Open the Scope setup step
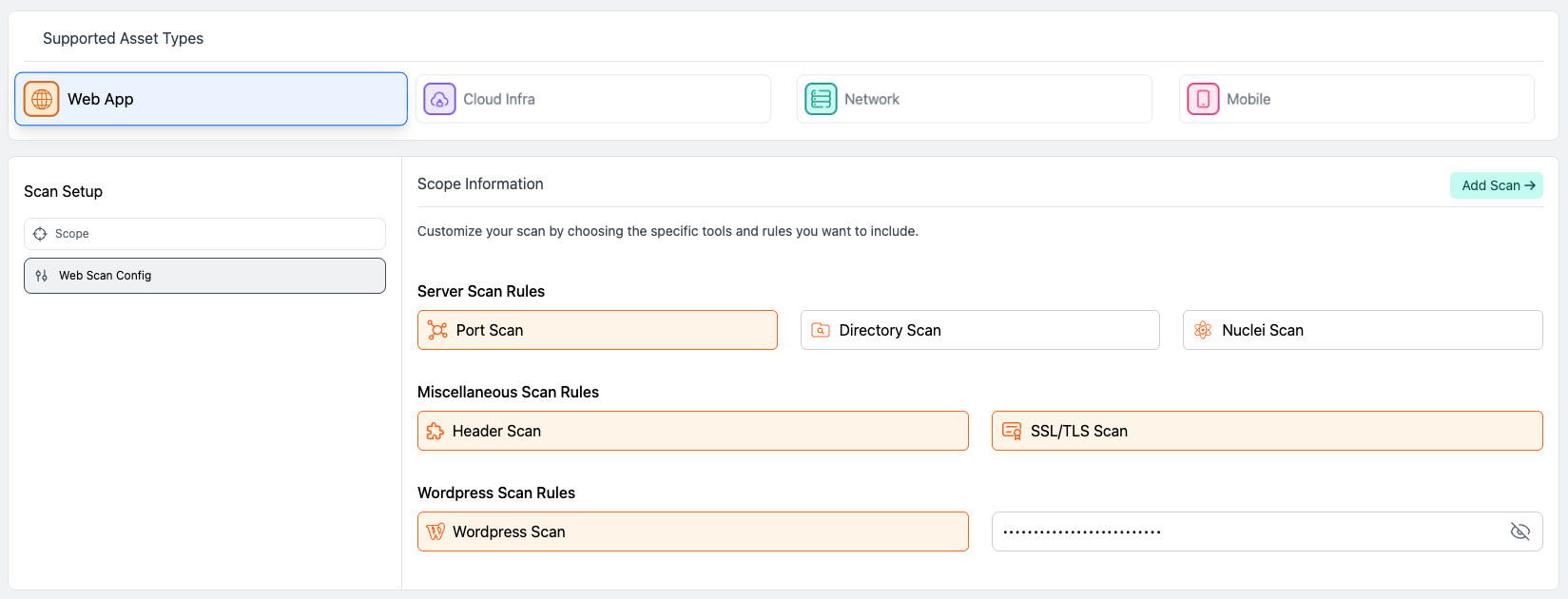 coord(204,234)
